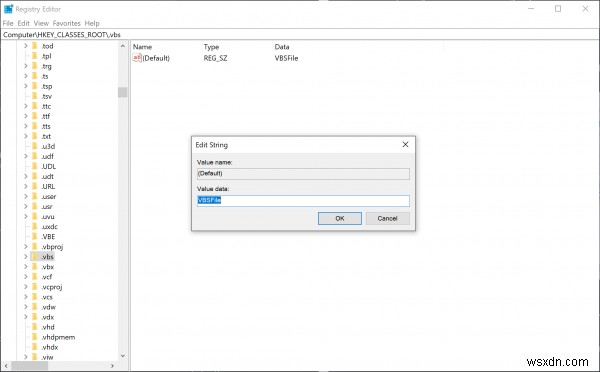
Task: Select the .udf folder icon
Action: [x=35, y=156]
